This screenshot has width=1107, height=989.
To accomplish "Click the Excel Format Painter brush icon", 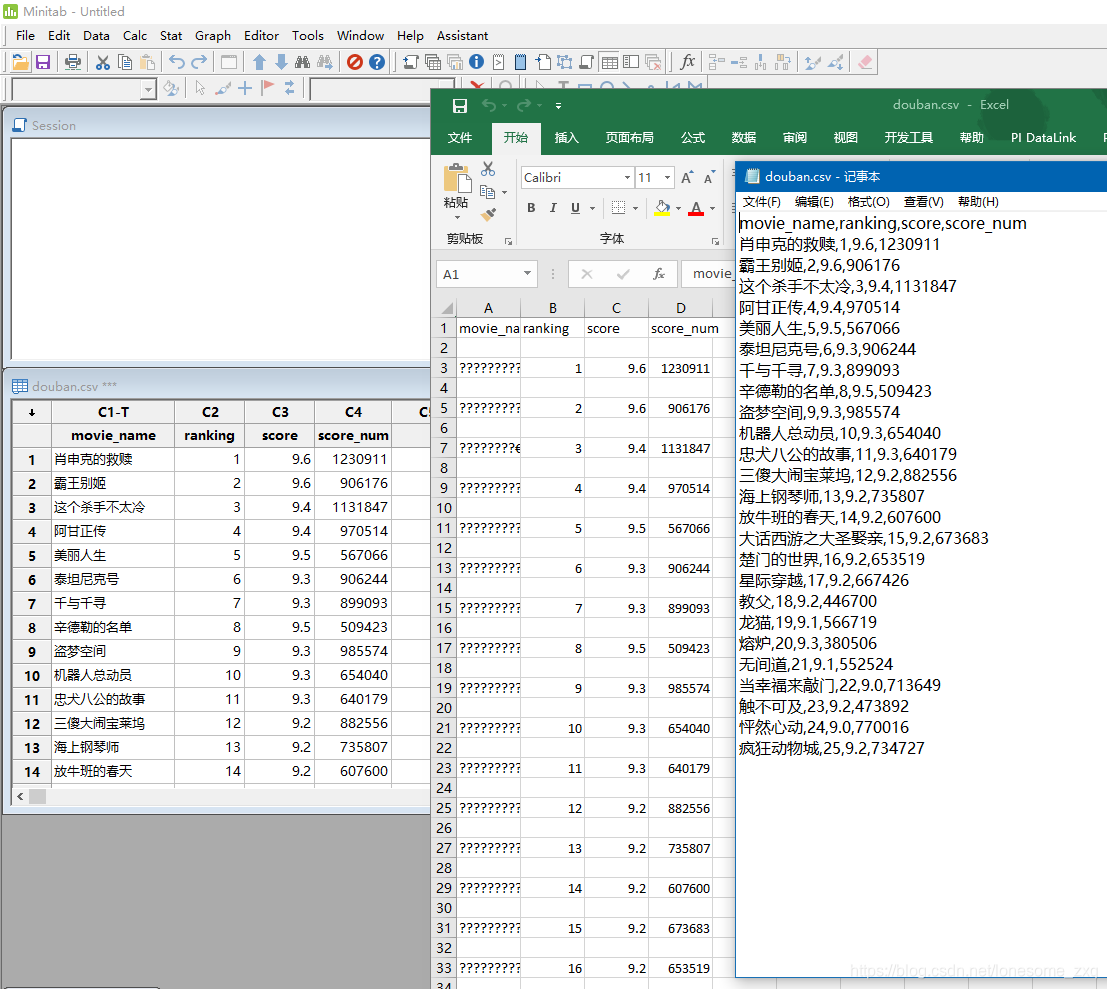I will 488,214.
